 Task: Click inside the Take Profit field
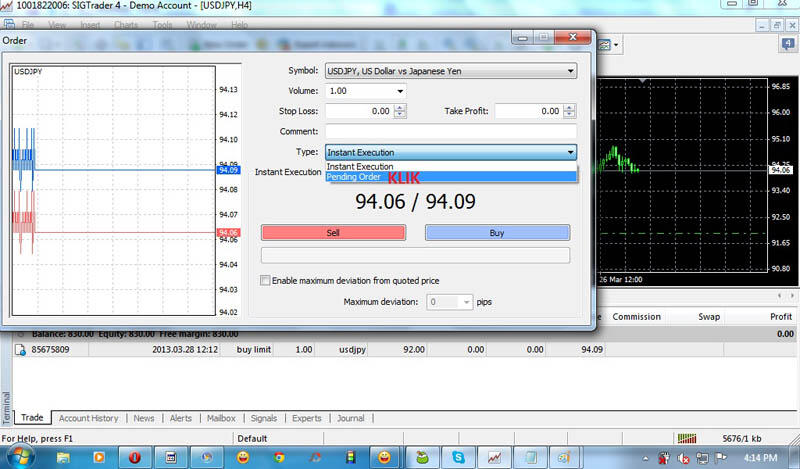click(529, 111)
